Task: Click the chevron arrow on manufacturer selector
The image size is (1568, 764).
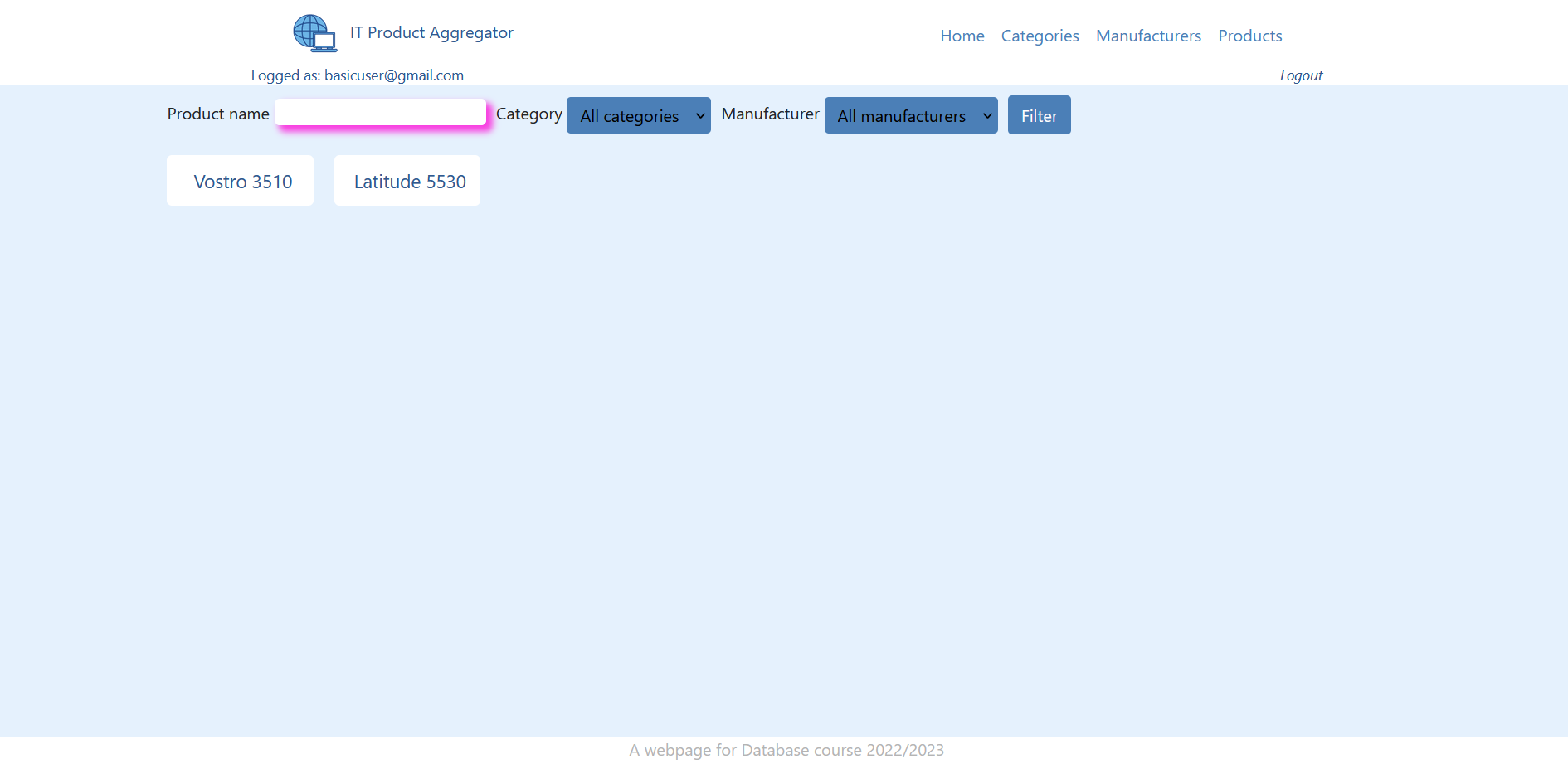Action: click(x=987, y=116)
